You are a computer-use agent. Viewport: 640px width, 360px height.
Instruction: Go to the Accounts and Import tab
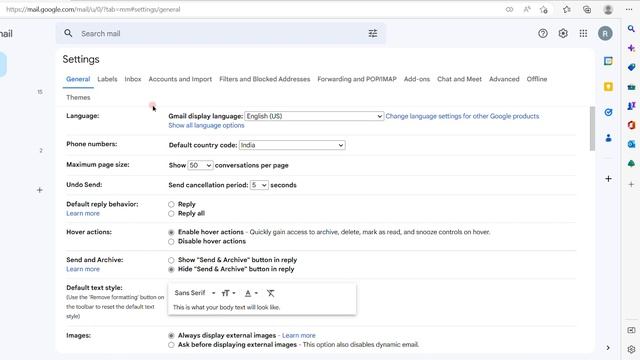[x=180, y=79]
